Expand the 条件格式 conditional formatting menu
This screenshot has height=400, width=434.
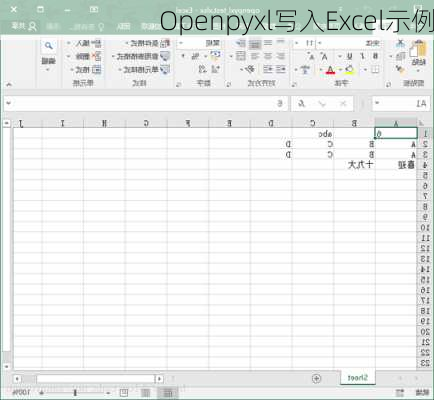(x=148, y=43)
